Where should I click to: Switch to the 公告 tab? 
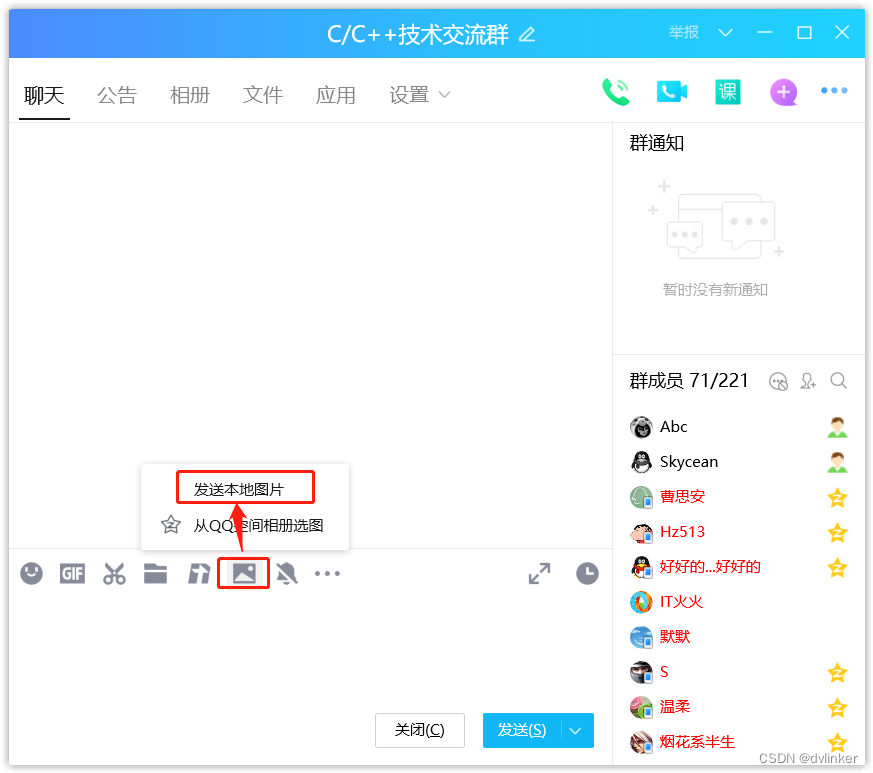pos(117,96)
